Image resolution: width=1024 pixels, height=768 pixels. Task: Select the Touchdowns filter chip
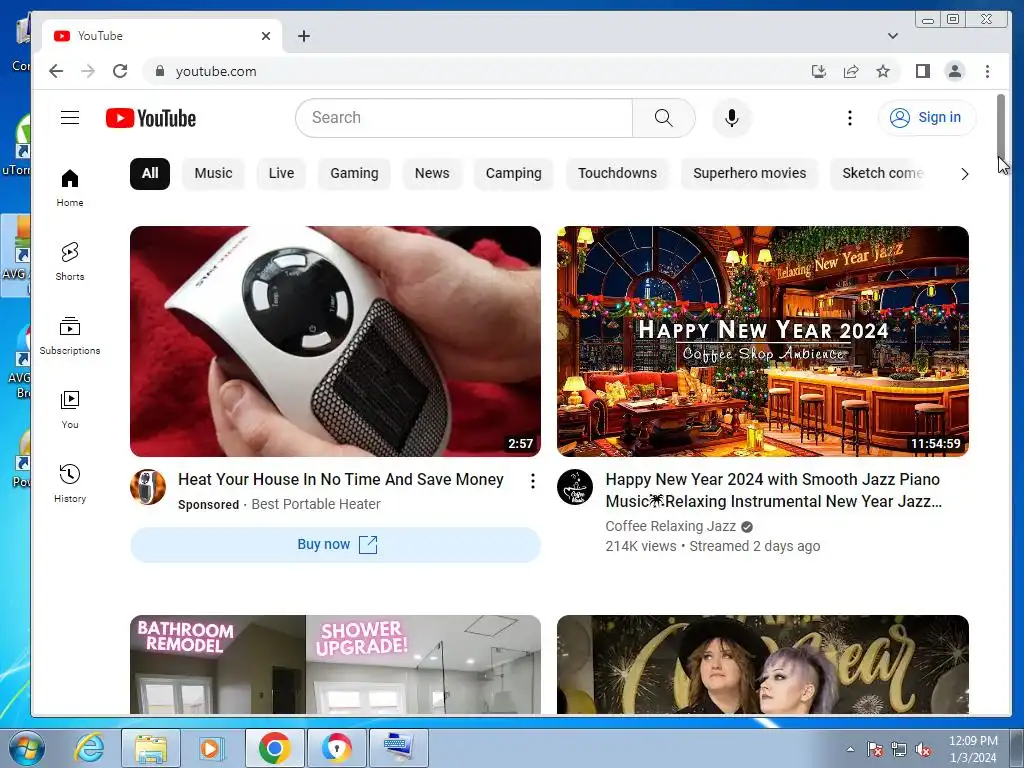pos(617,174)
